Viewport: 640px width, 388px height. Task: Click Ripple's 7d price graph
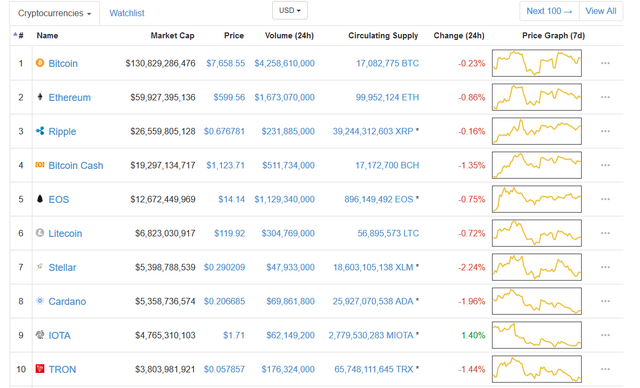tap(537, 131)
